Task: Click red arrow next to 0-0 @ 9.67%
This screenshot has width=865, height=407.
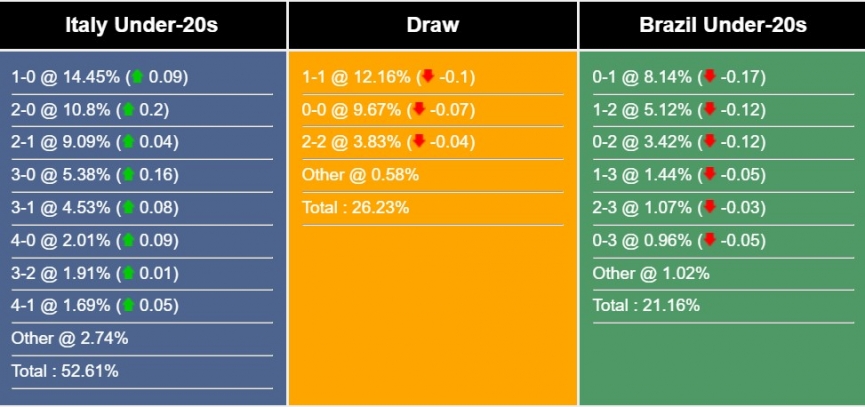Action: (419, 110)
